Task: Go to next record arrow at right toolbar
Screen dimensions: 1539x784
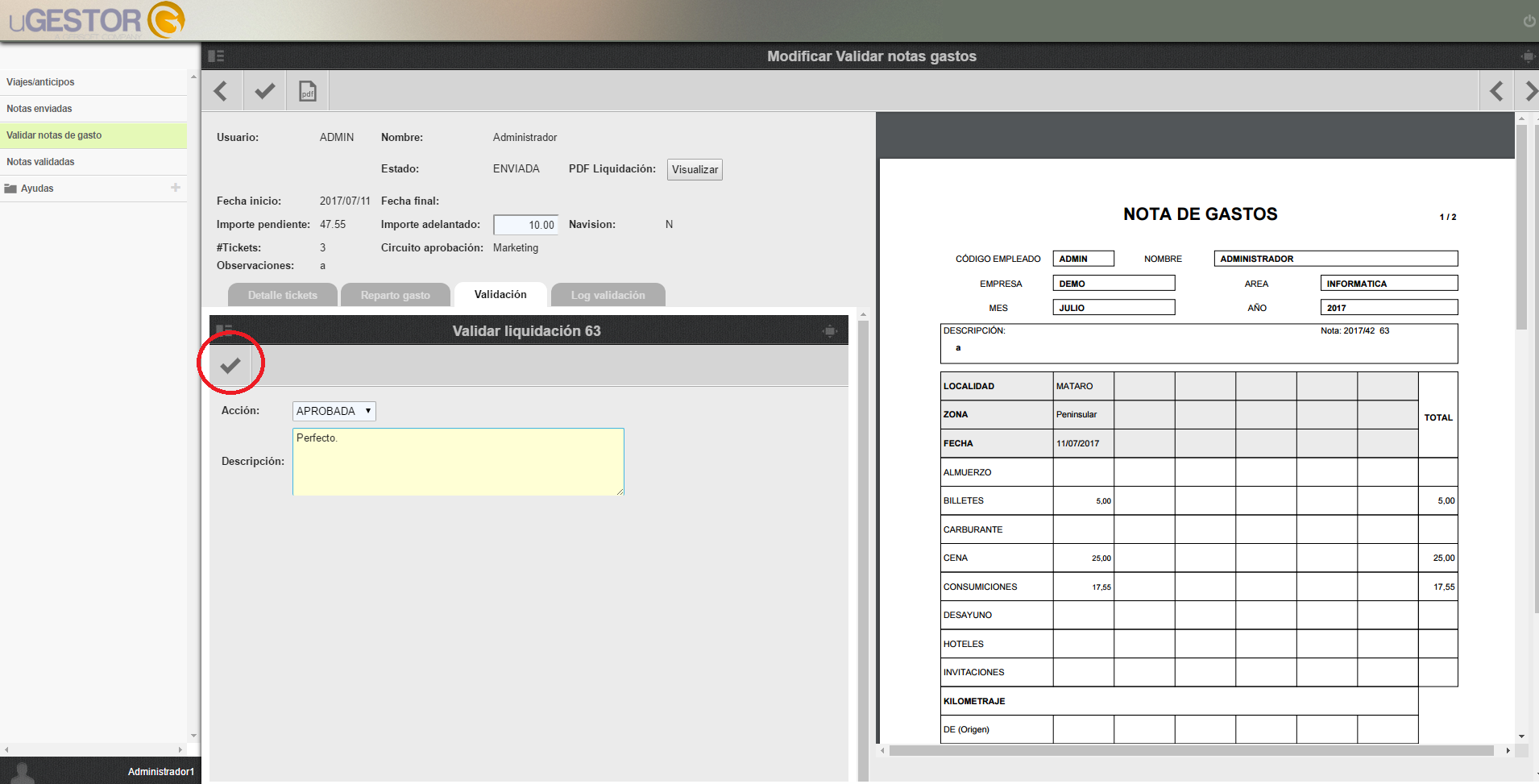Action: coord(1530,91)
